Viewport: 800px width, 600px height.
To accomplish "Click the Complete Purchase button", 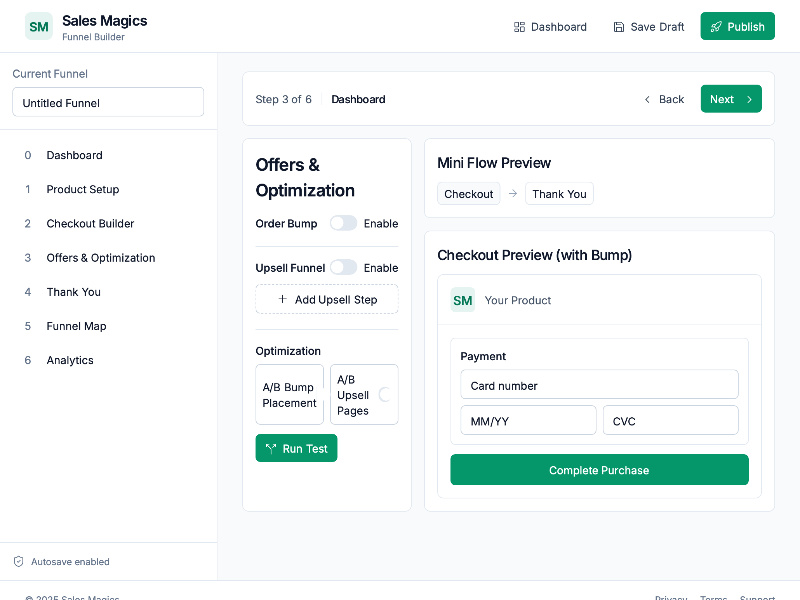I will [x=599, y=469].
